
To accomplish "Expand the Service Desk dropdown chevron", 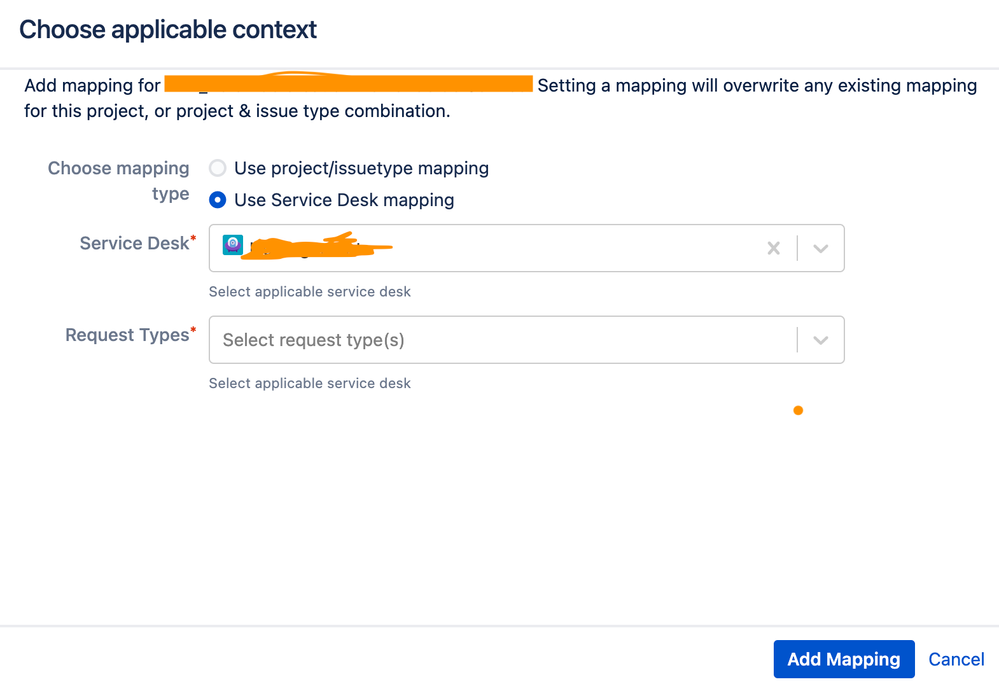I will point(821,248).
